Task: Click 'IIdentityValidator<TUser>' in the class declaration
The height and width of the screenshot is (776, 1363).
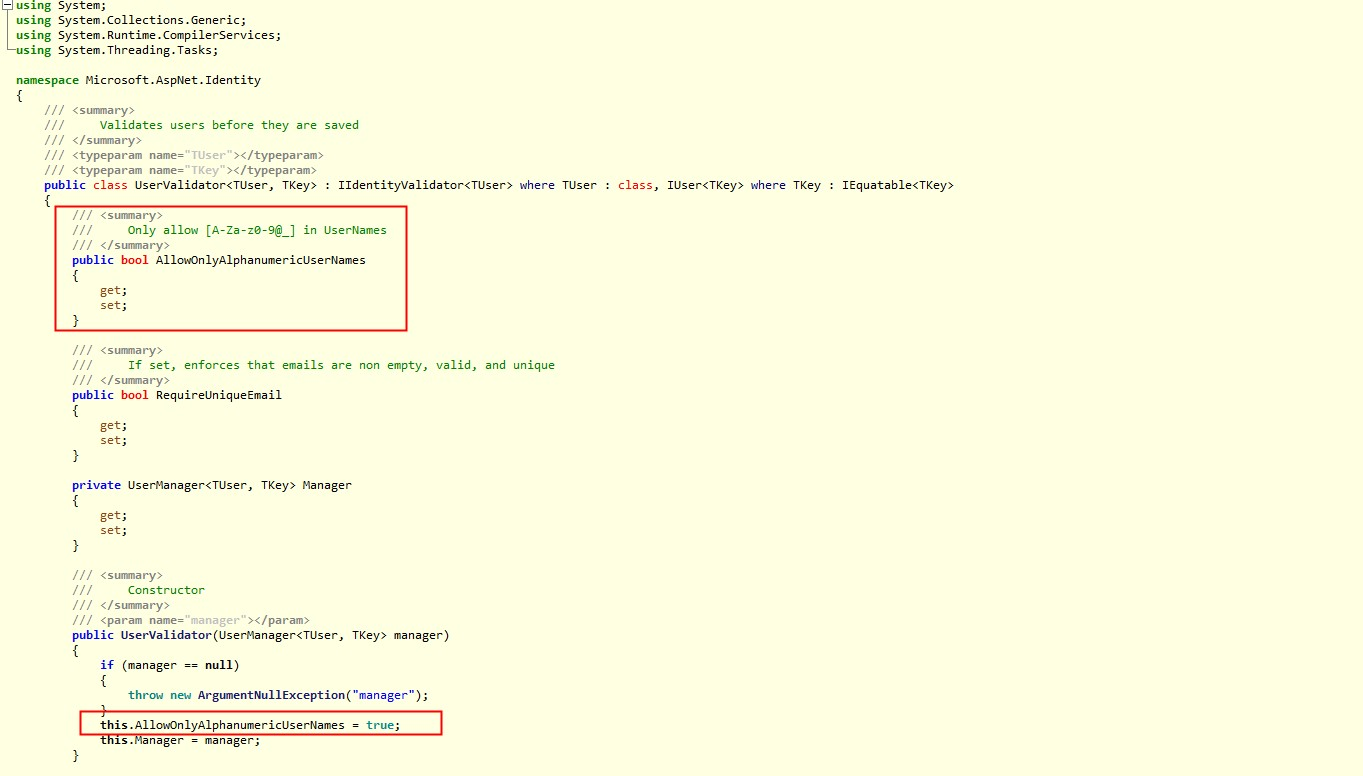Action: pyautogui.click(x=426, y=185)
